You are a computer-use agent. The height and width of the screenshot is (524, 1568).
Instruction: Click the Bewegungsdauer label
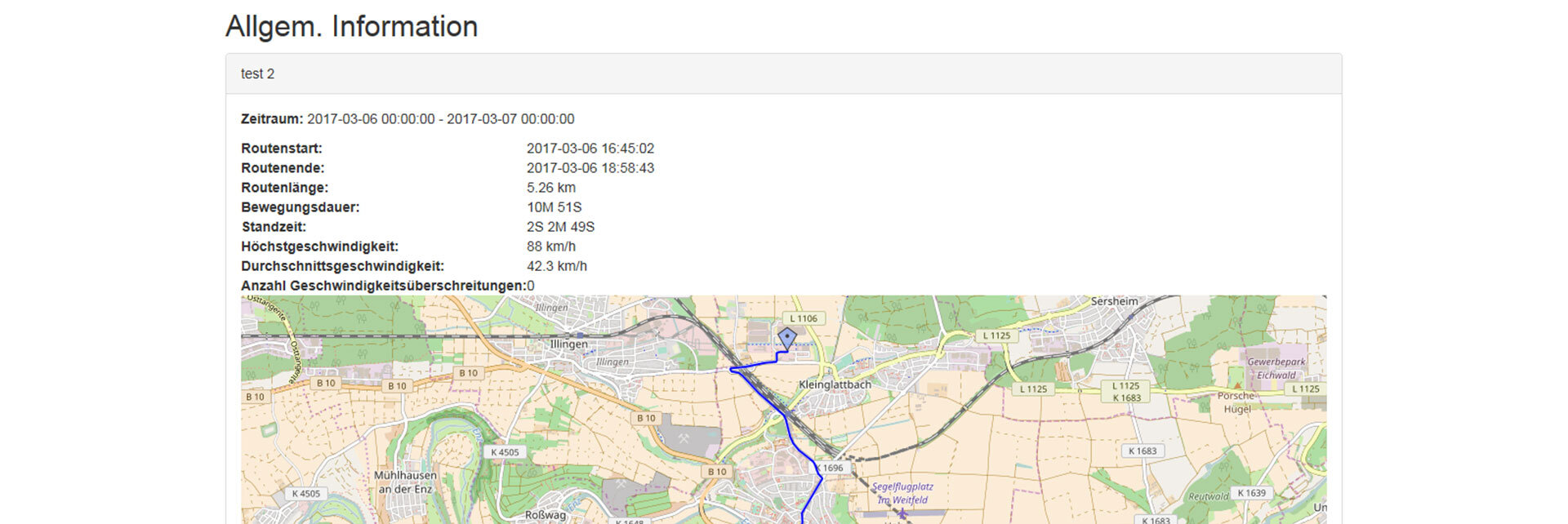301,207
